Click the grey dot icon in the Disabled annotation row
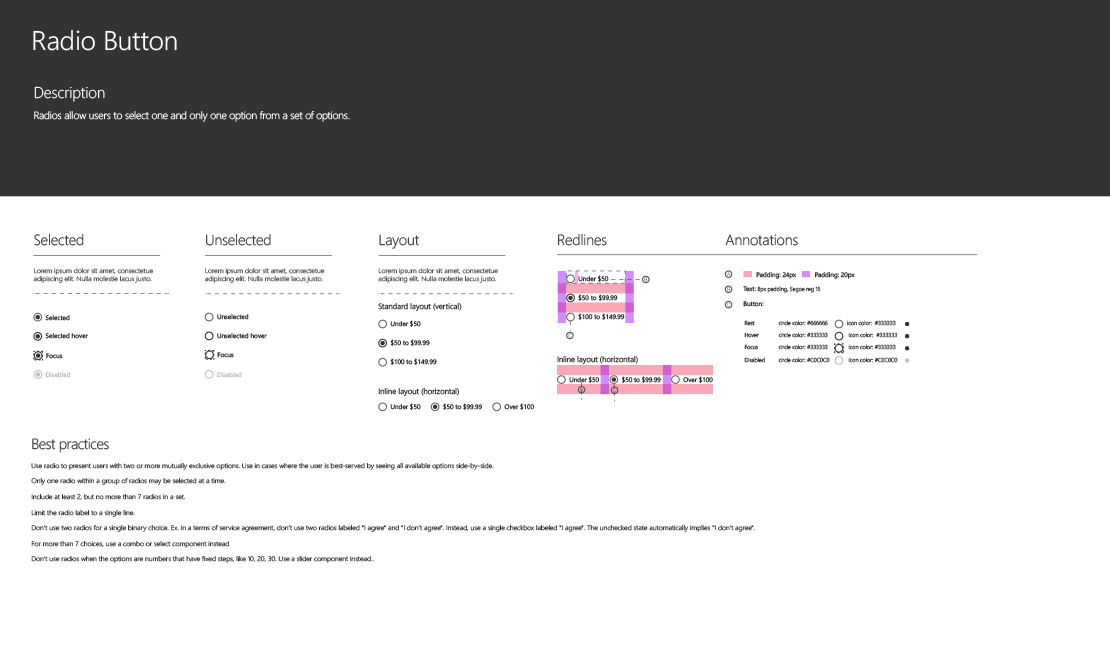Screen dimensions: 1110x658 tap(907, 361)
